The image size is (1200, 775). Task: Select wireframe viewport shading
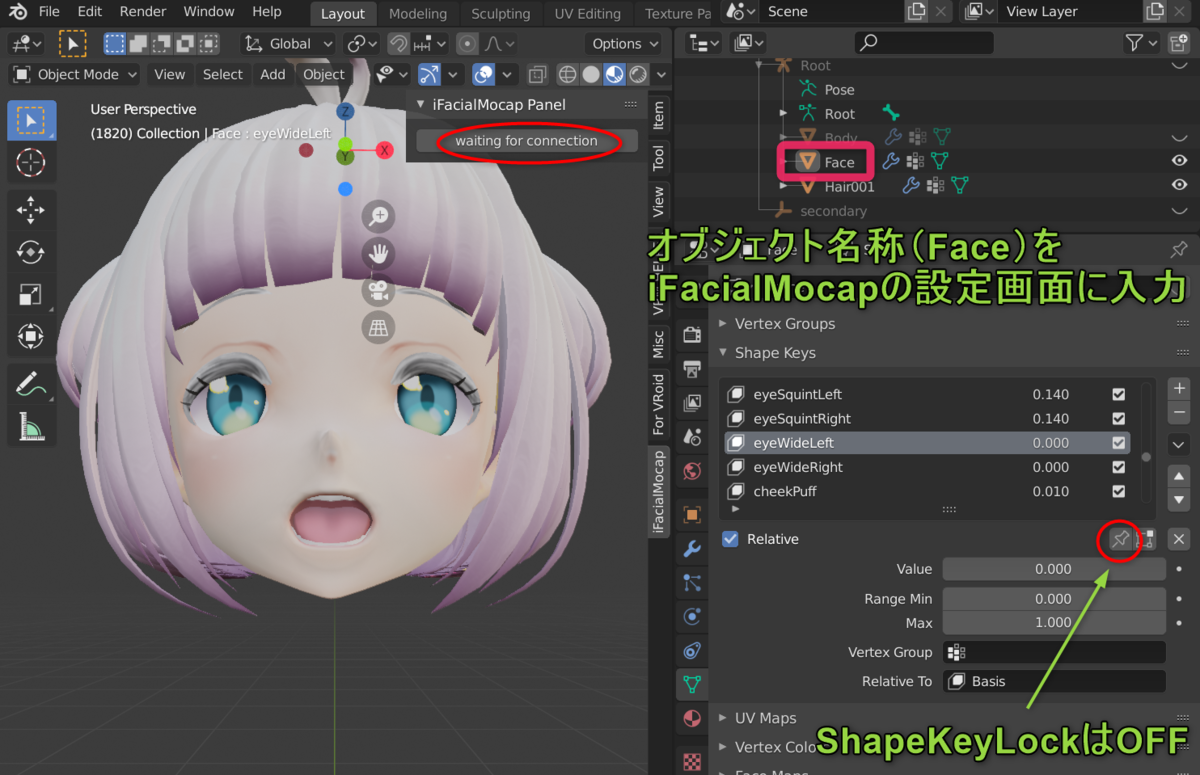point(567,74)
